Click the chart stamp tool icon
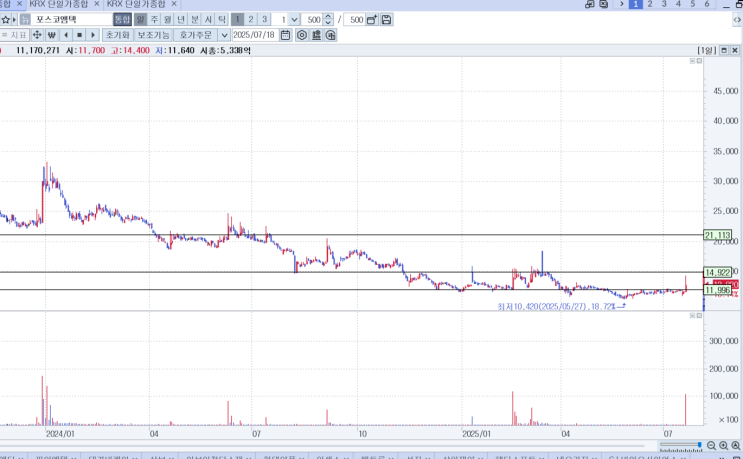This screenshot has width=743, height=459. (x=317, y=35)
